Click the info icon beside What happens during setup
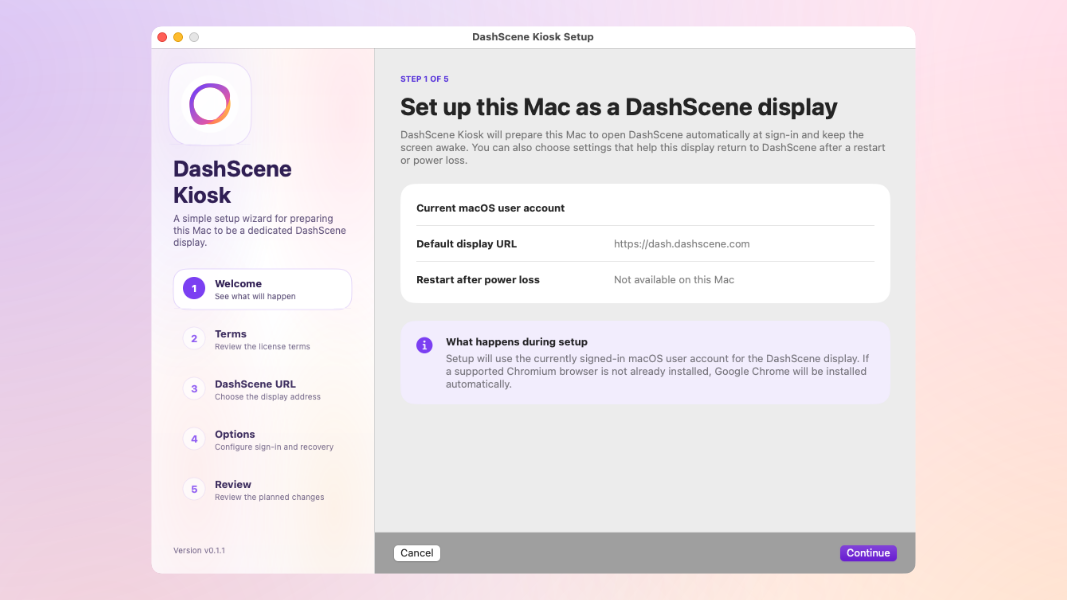This screenshot has height=600, width=1067. [424, 345]
